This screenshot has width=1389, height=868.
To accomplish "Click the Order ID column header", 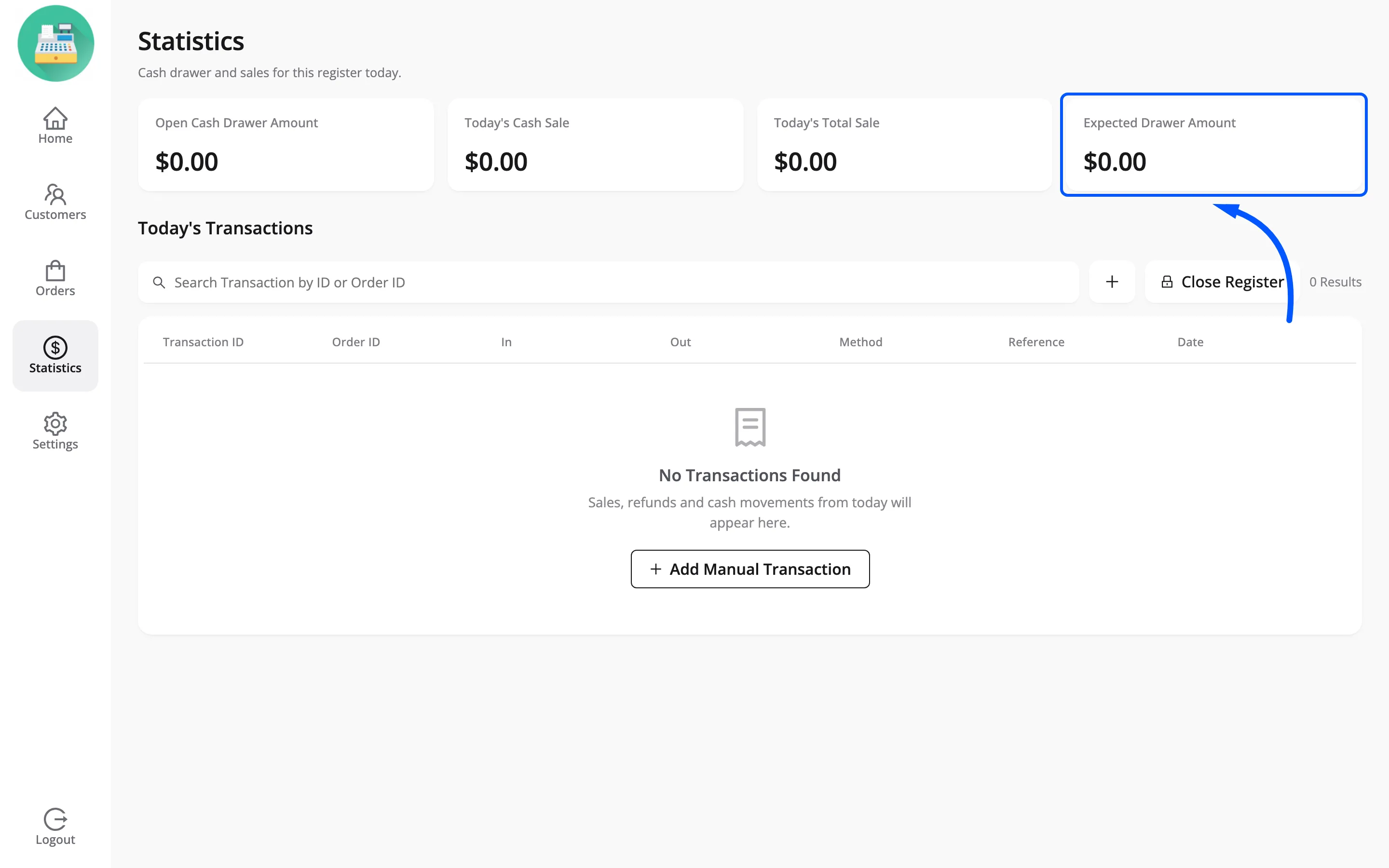I will (356, 342).
